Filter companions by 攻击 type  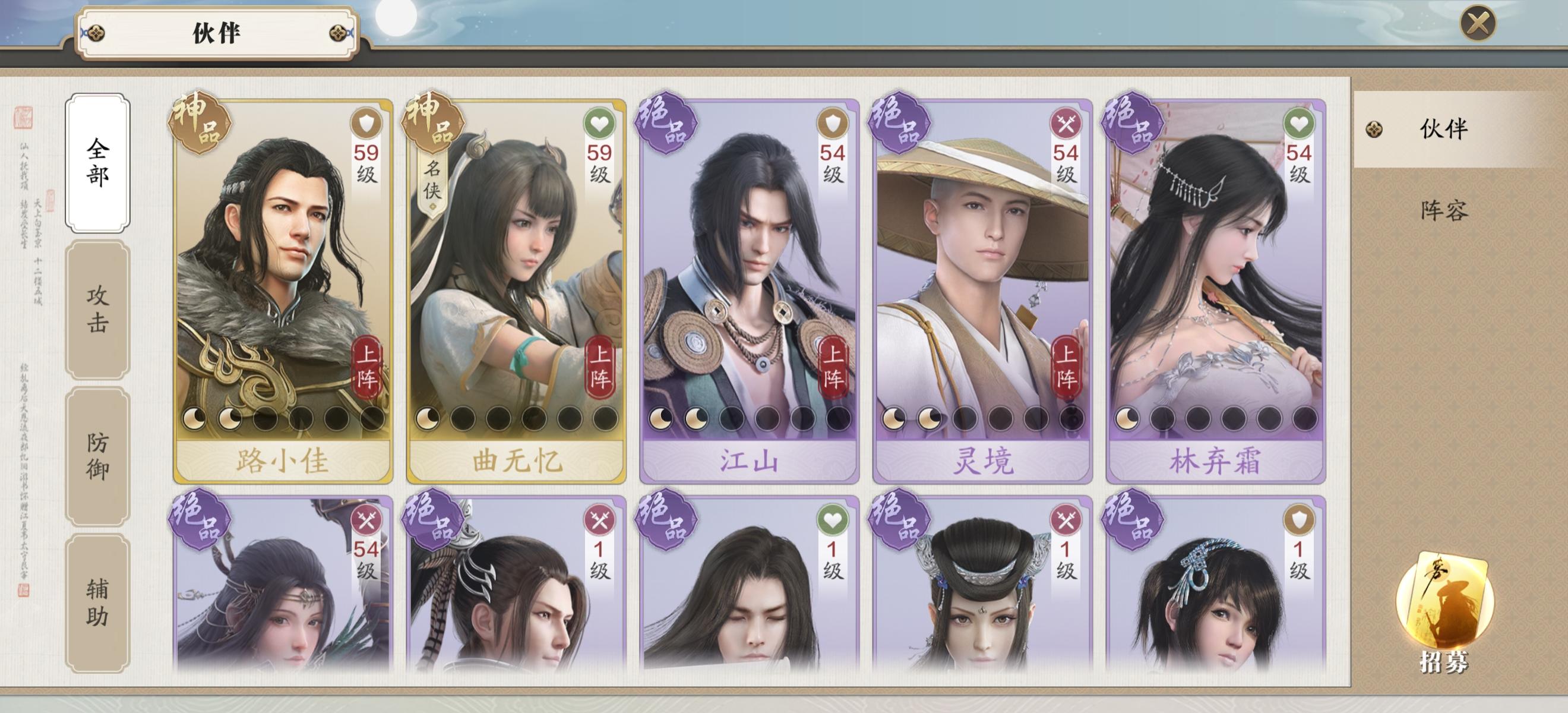97,310
